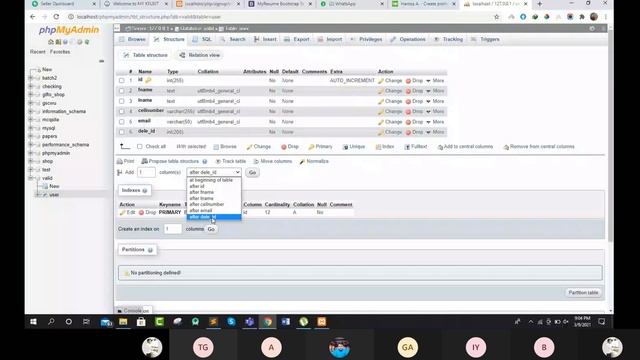Click the red Drop icon for PRIMARY index
Image resolution: width=640 pixels, height=360 pixels.
[141, 213]
